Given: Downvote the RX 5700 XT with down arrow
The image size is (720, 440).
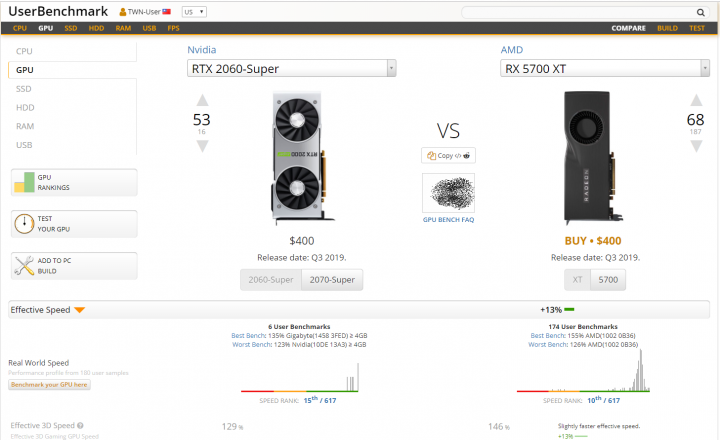Looking at the screenshot, I should point(696,146).
